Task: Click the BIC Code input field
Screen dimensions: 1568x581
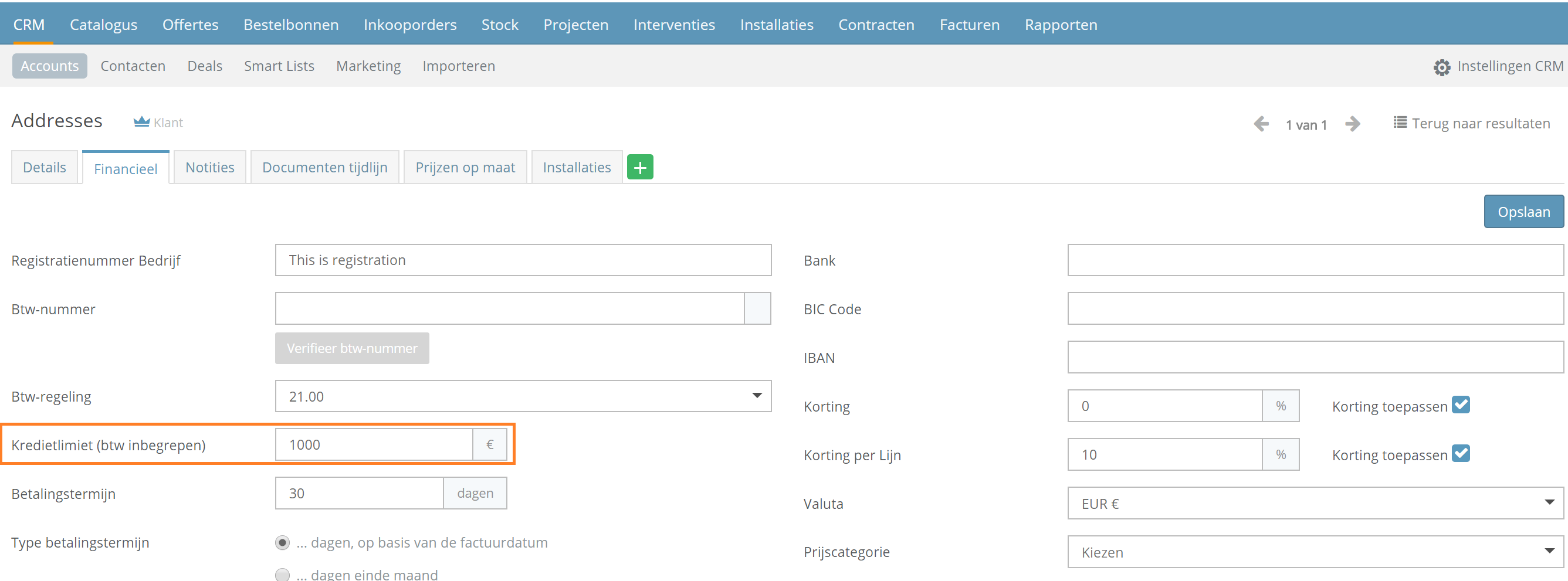Action: pyautogui.click(x=1315, y=308)
